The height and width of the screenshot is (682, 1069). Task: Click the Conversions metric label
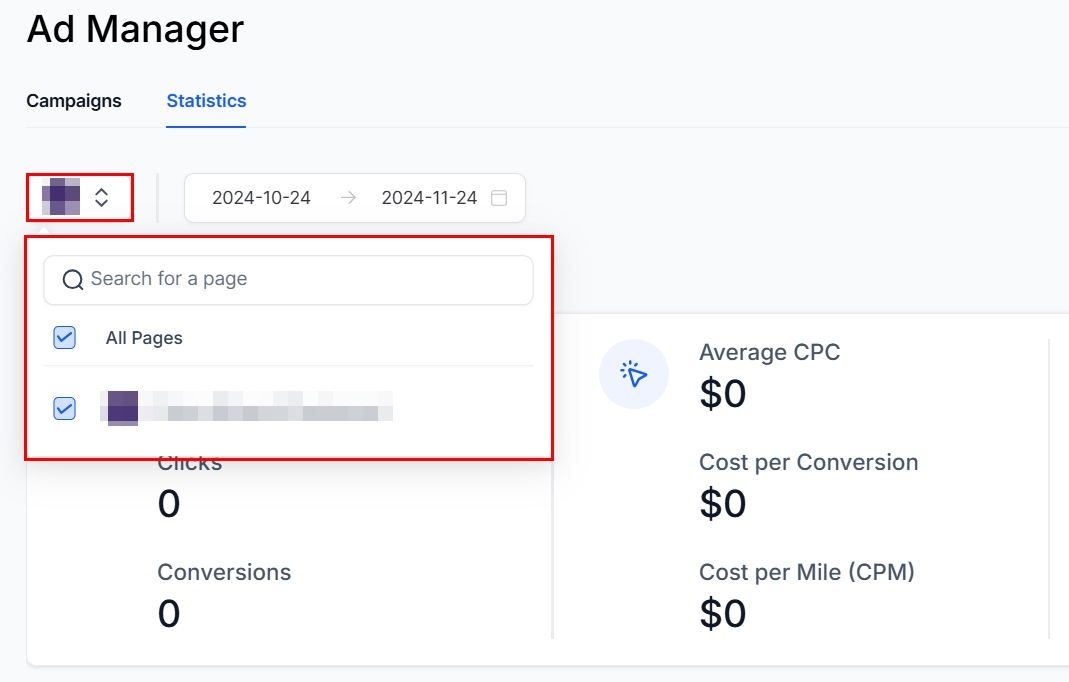click(x=224, y=573)
